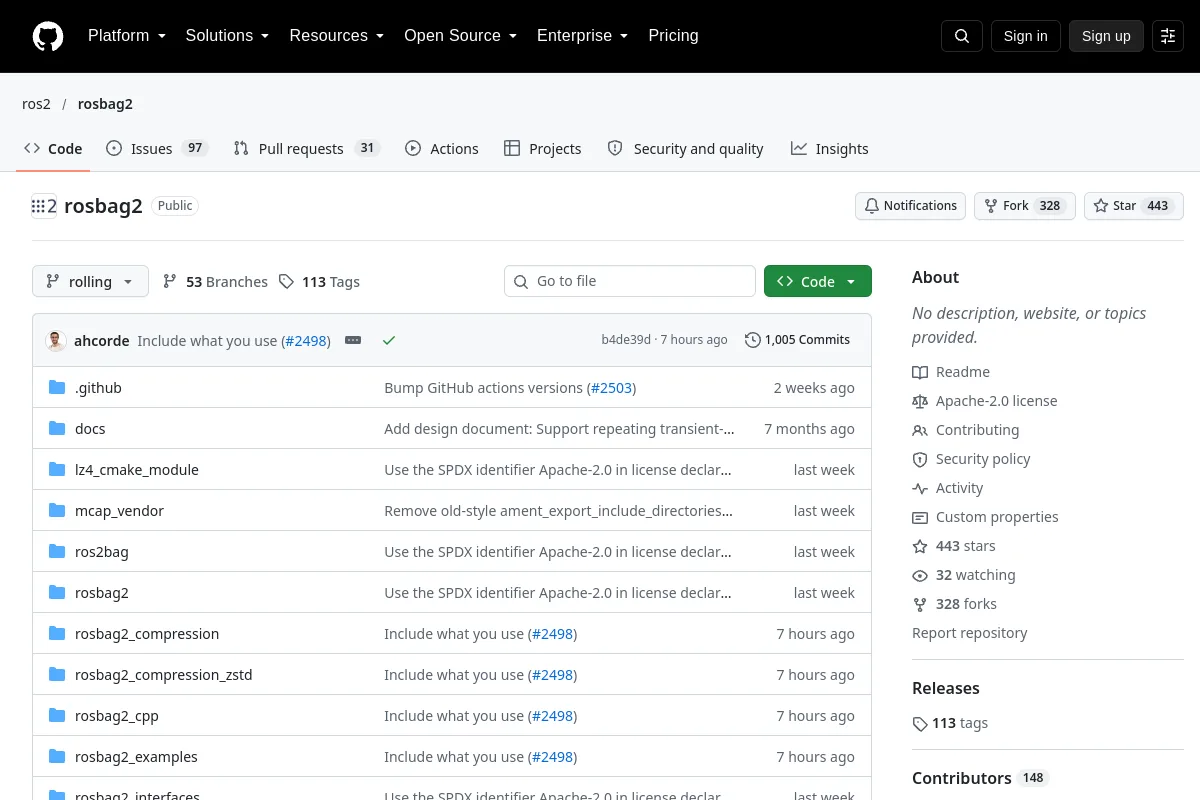1200x800 pixels.
Task: Click the ros2bag folder icon
Action: [x=57, y=552]
